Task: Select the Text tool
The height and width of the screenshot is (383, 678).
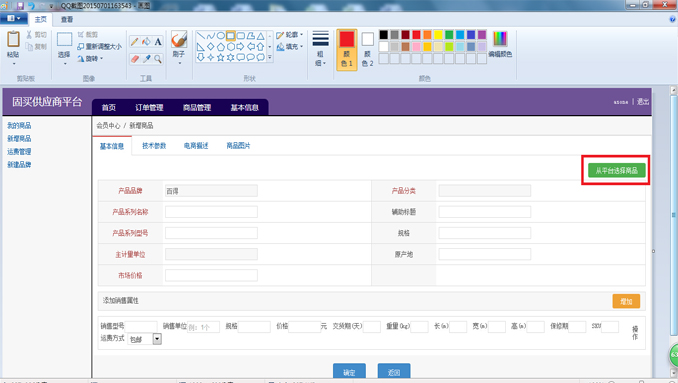Action: [x=158, y=41]
